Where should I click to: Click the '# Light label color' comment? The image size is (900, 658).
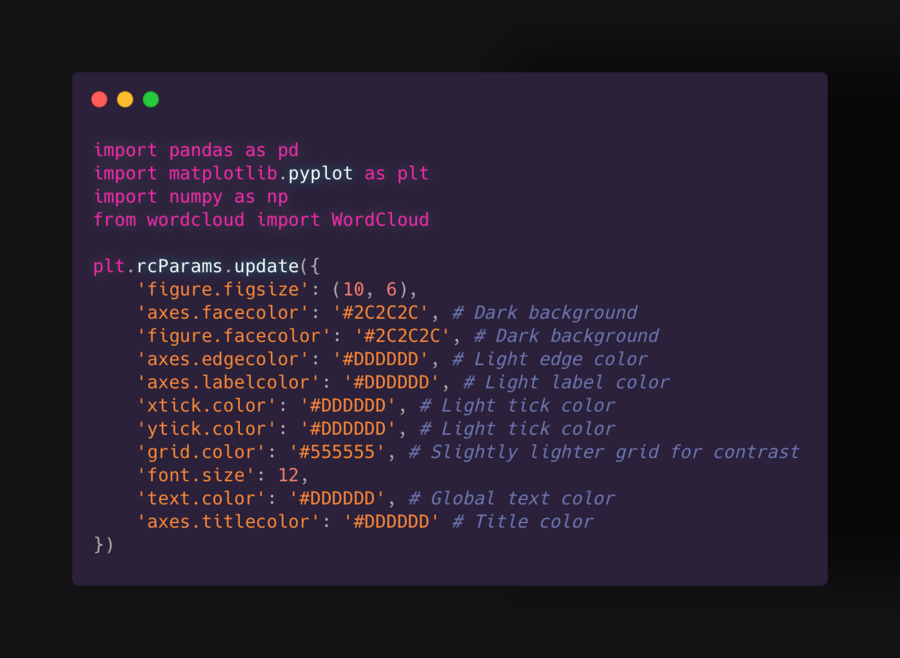coord(577,382)
